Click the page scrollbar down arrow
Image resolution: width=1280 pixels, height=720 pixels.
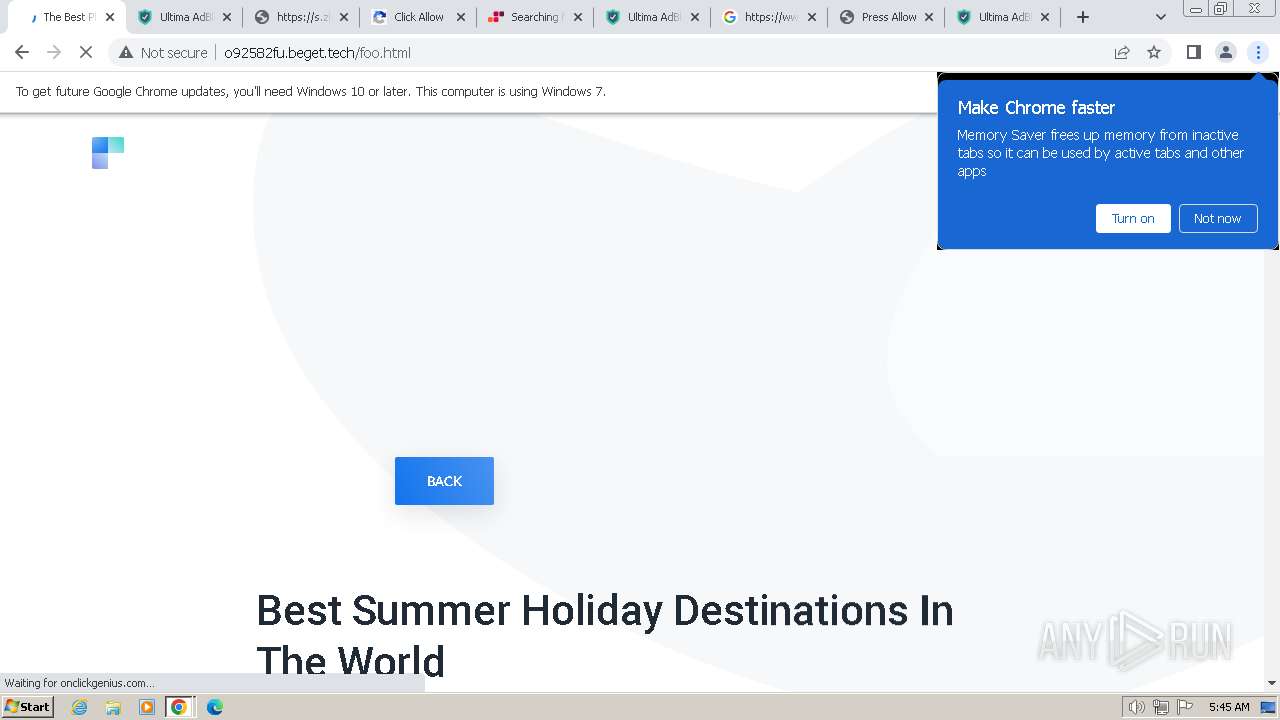click(x=1272, y=683)
